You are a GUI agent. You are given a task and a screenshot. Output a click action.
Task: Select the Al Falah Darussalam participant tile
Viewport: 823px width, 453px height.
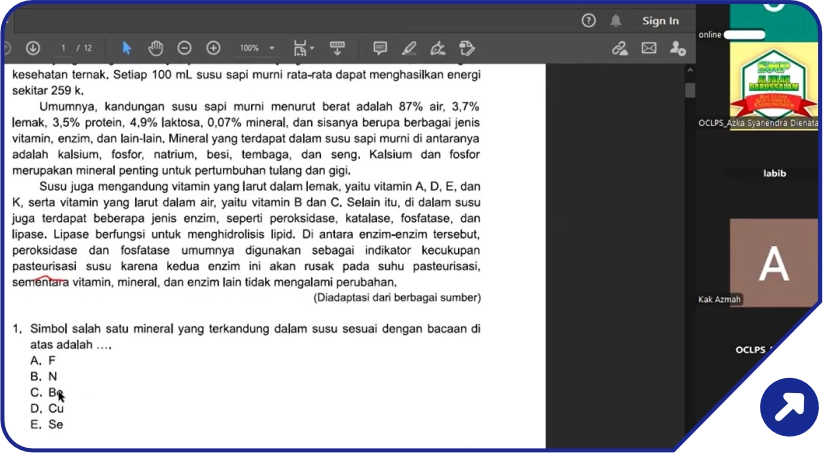(x=774, y=87)
